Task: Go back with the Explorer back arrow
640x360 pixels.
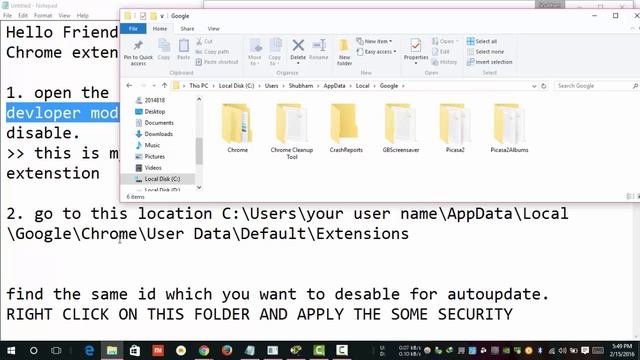Action: click(129, 86)
